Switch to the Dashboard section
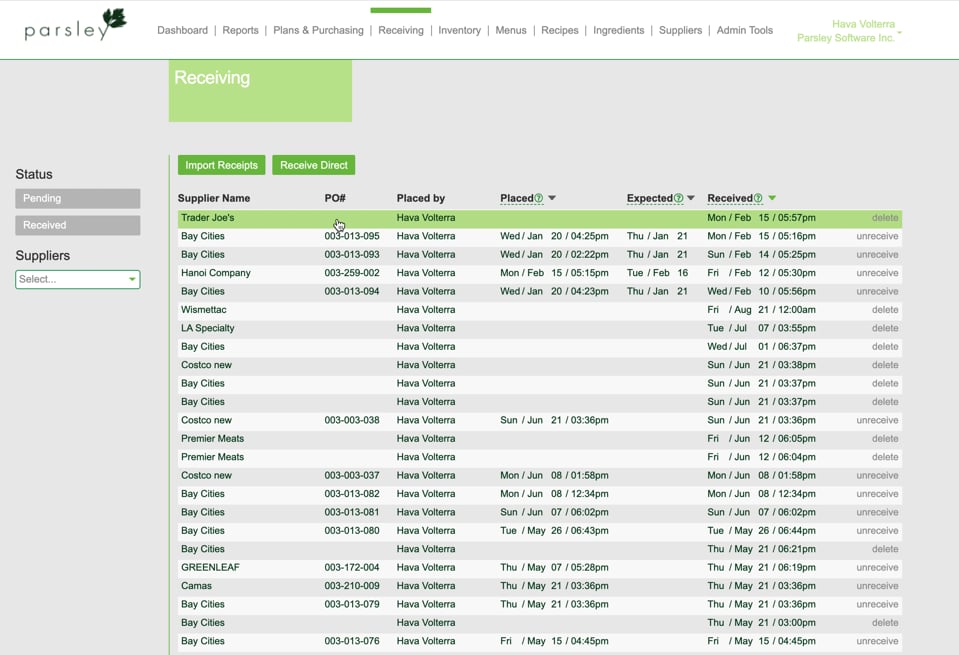Image resolution: width=959 pixels, height=655 pixels. click(182, 30)
